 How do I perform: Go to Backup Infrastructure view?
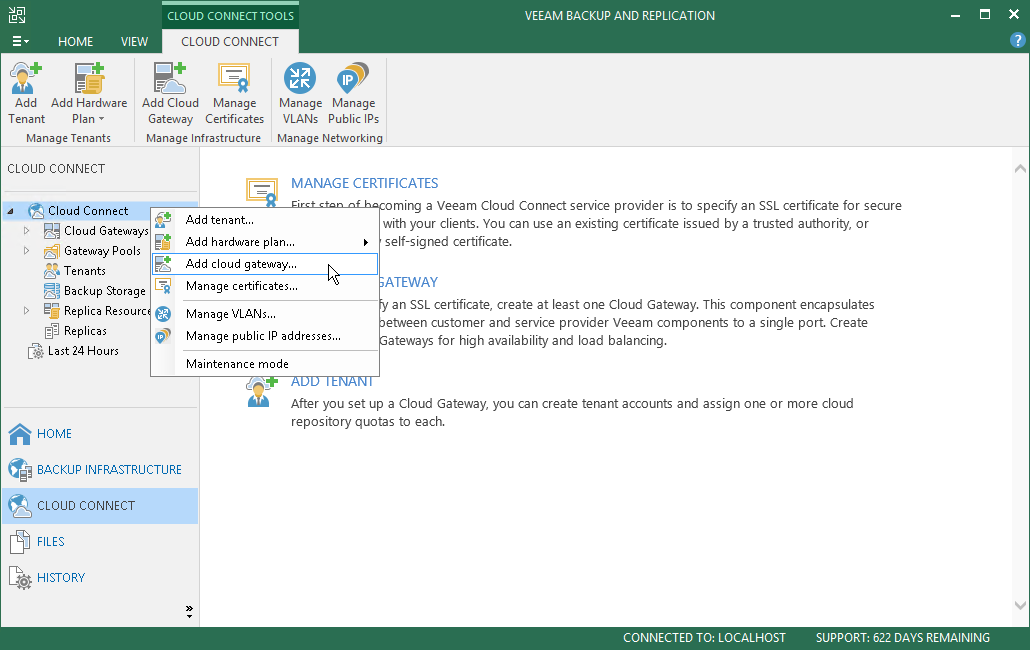click(100, 469)
